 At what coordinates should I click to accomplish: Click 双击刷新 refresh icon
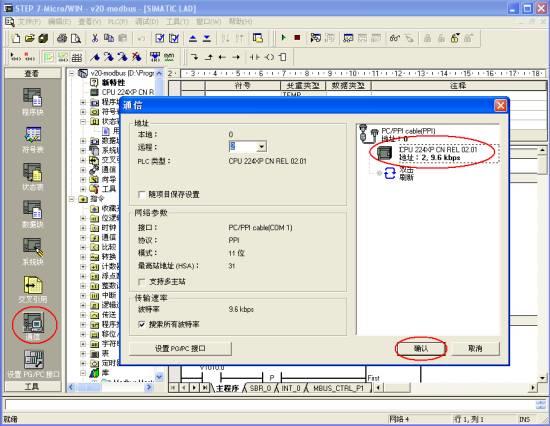pos(390,173)
